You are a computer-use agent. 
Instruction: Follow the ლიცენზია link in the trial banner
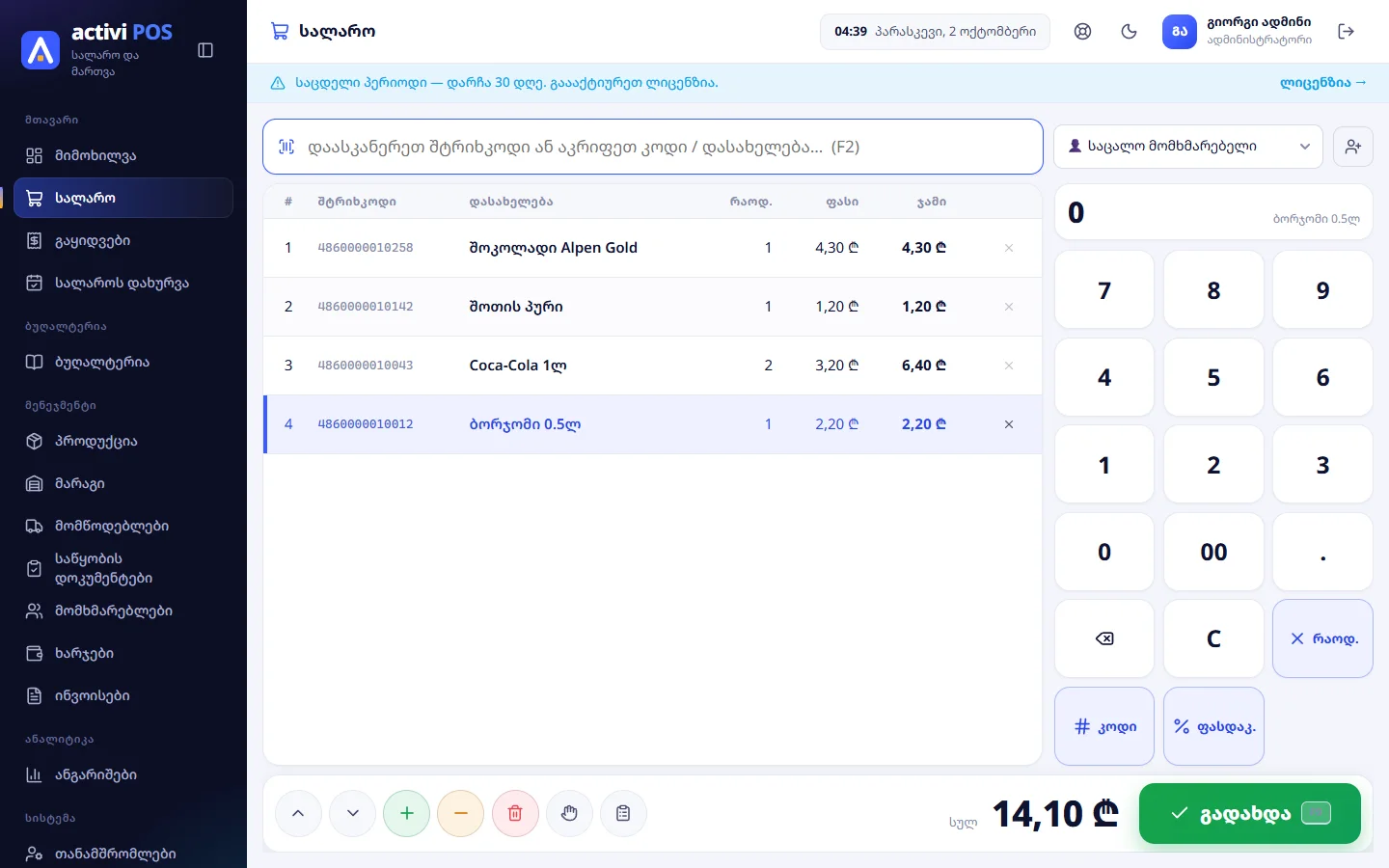1323,83
